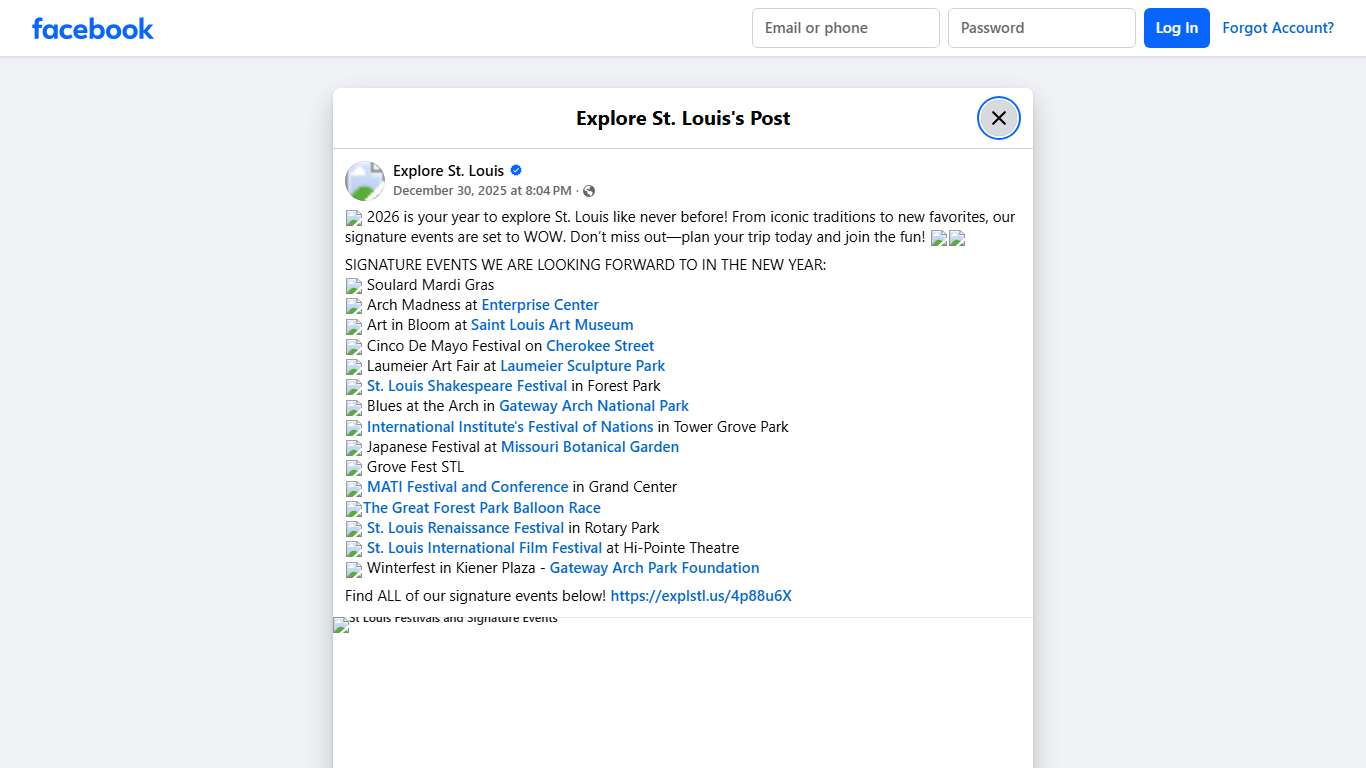Click the December 30, 2025 timestamp
Image resolution: width=1366 pixels, height=768 pixels.
[x=482, y=191]
